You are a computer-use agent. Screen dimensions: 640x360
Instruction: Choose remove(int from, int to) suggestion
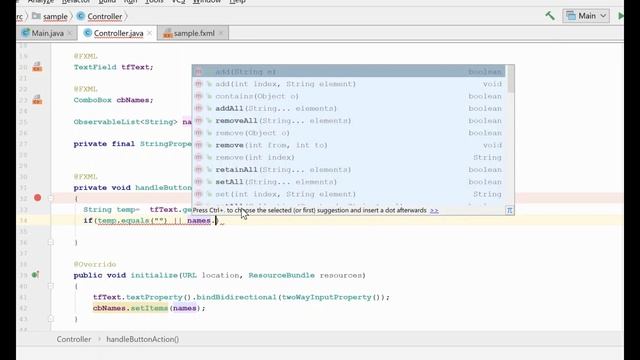(349, 145)
